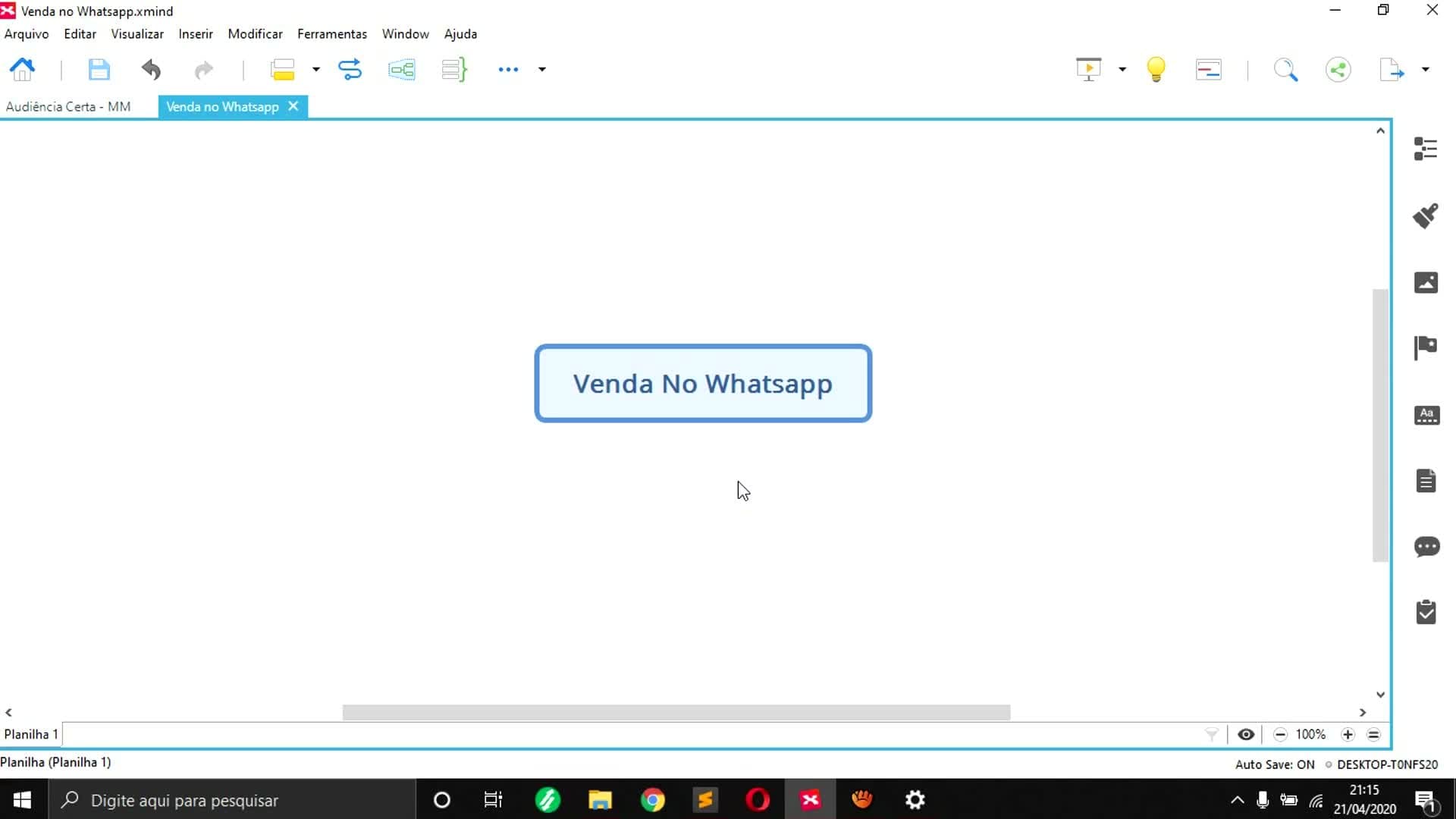The image size is (1456, 819).
Task: Click the scroll left arrow
Action: click(8, 712)
